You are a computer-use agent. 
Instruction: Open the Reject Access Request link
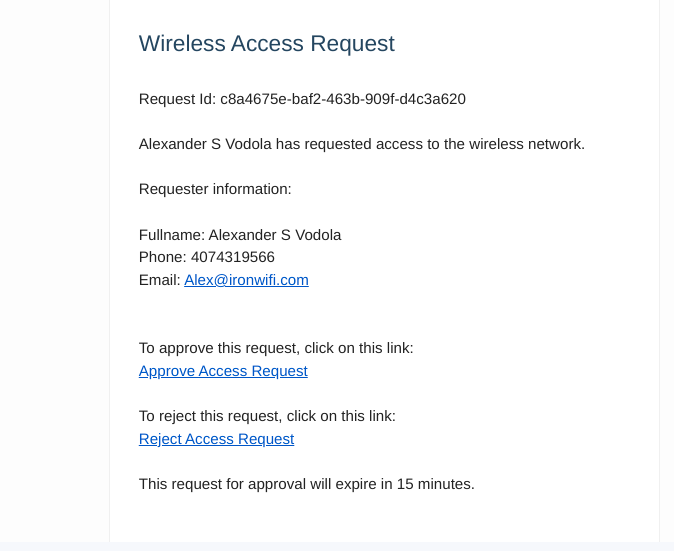point(216,439)
